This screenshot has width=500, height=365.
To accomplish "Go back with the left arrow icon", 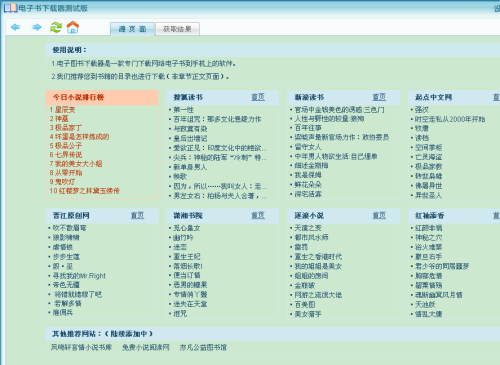I will (16, 27).
